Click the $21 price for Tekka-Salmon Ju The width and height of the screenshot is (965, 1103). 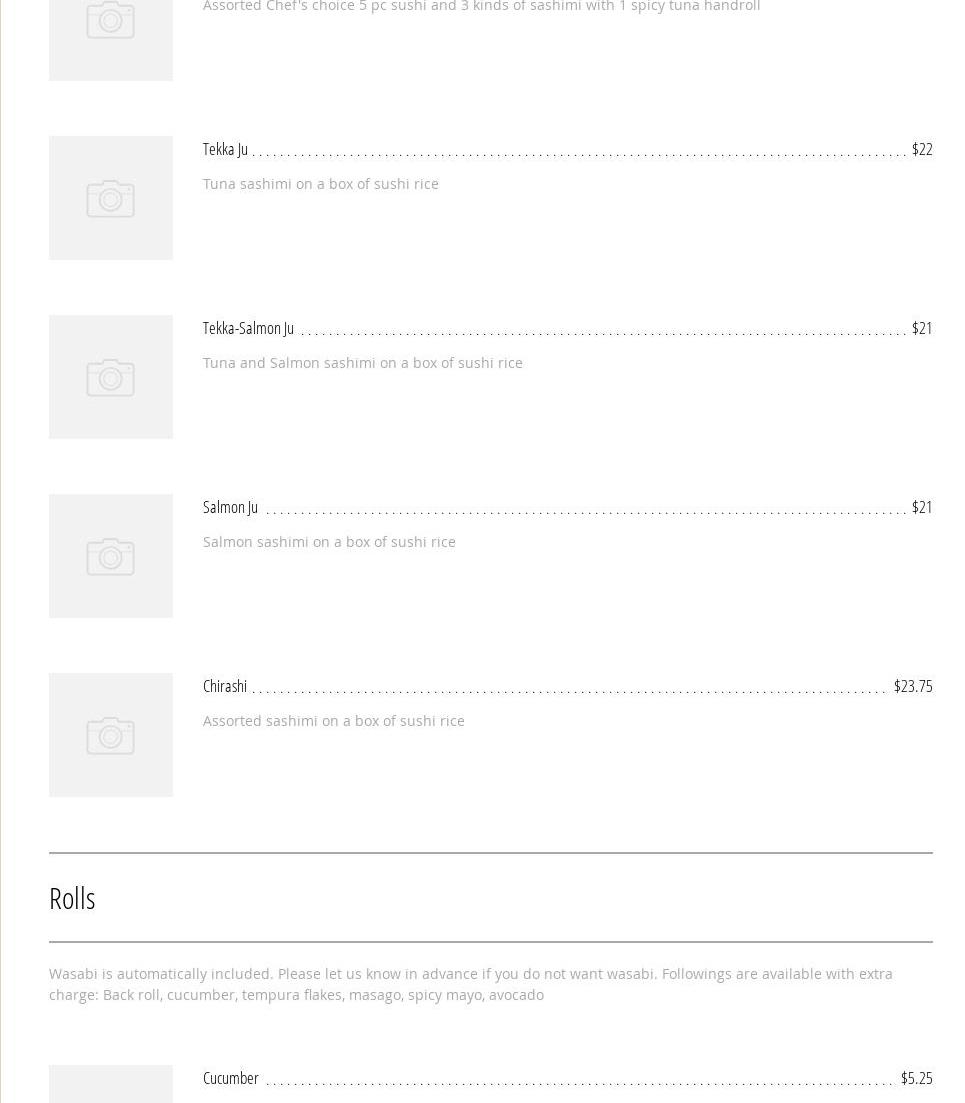921,328
